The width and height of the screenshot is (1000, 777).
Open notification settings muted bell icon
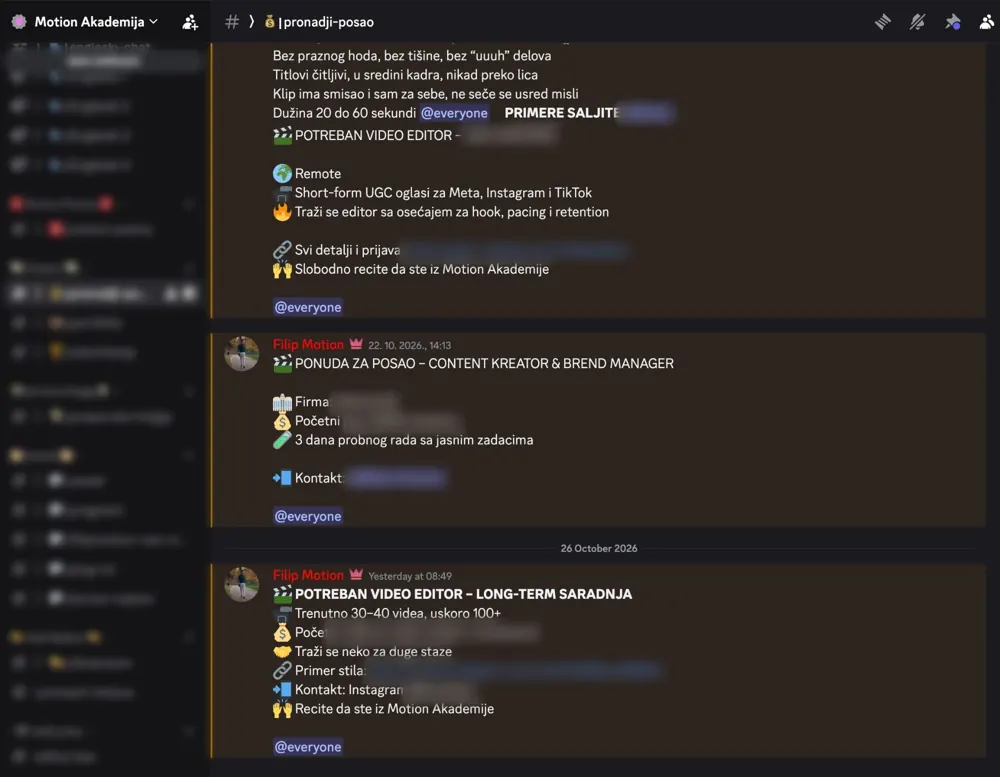[918, 22]
